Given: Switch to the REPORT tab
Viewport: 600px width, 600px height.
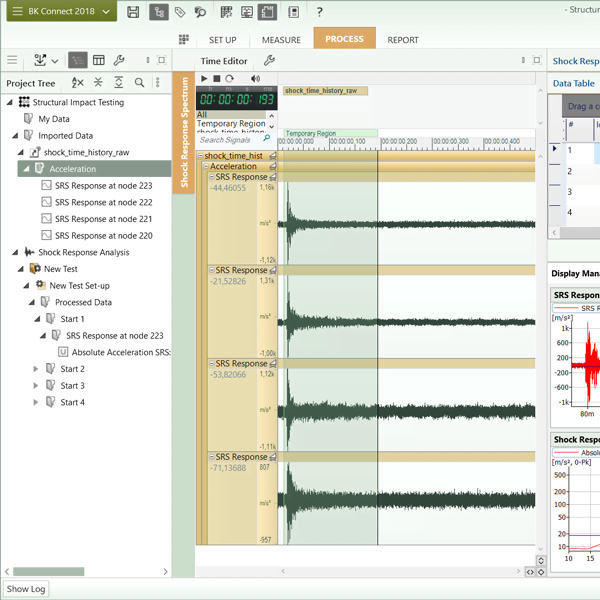Looking at the screenshot, I should 403,40.
